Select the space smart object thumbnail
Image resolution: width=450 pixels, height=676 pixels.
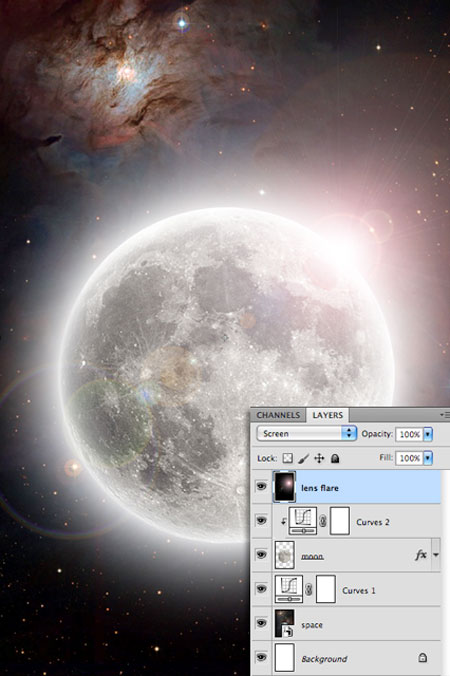284,623
